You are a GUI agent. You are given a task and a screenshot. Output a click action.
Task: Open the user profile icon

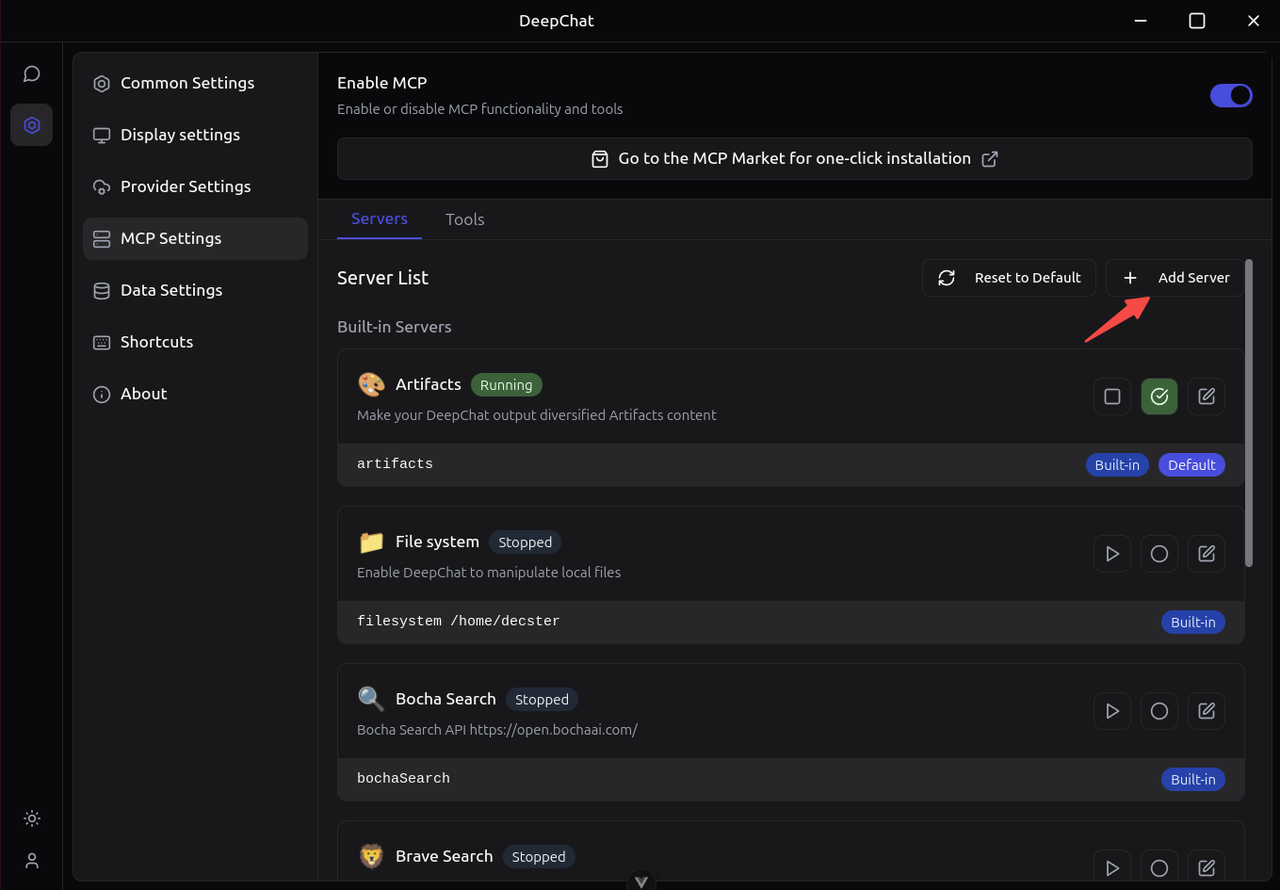point(32,860)
